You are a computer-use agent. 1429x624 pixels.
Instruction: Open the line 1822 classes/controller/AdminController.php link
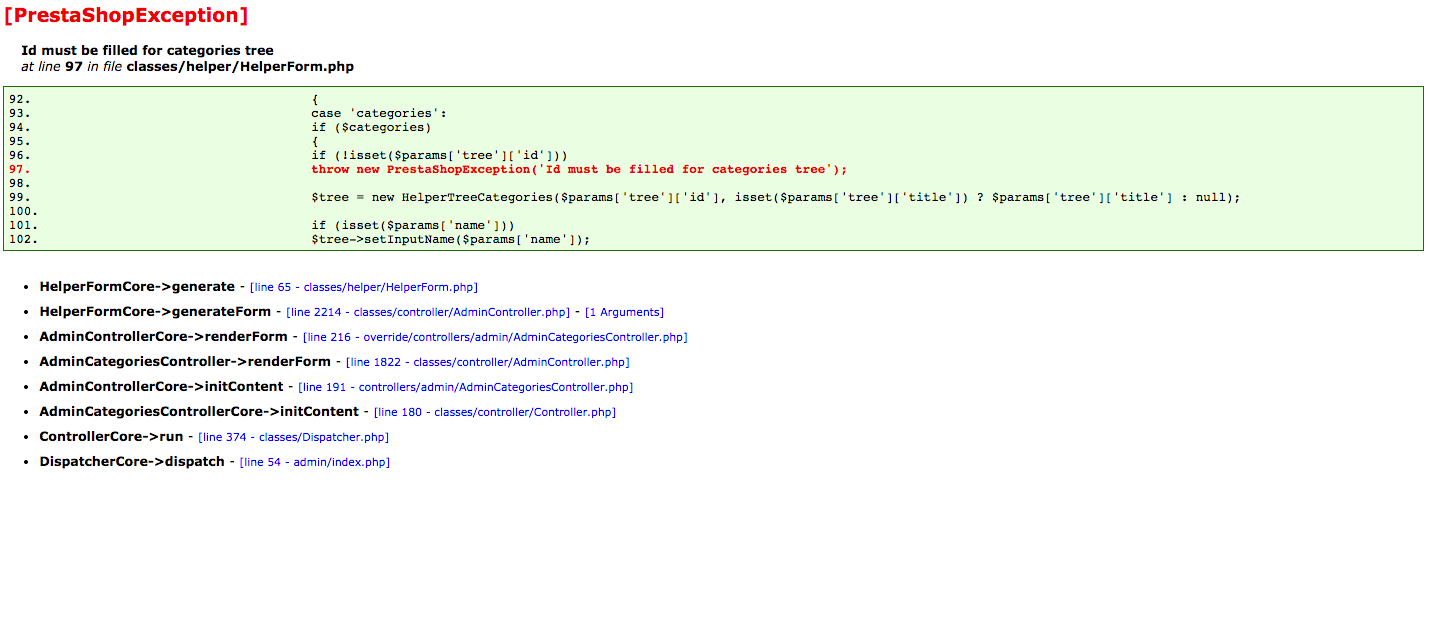click(x=488, y=362)
